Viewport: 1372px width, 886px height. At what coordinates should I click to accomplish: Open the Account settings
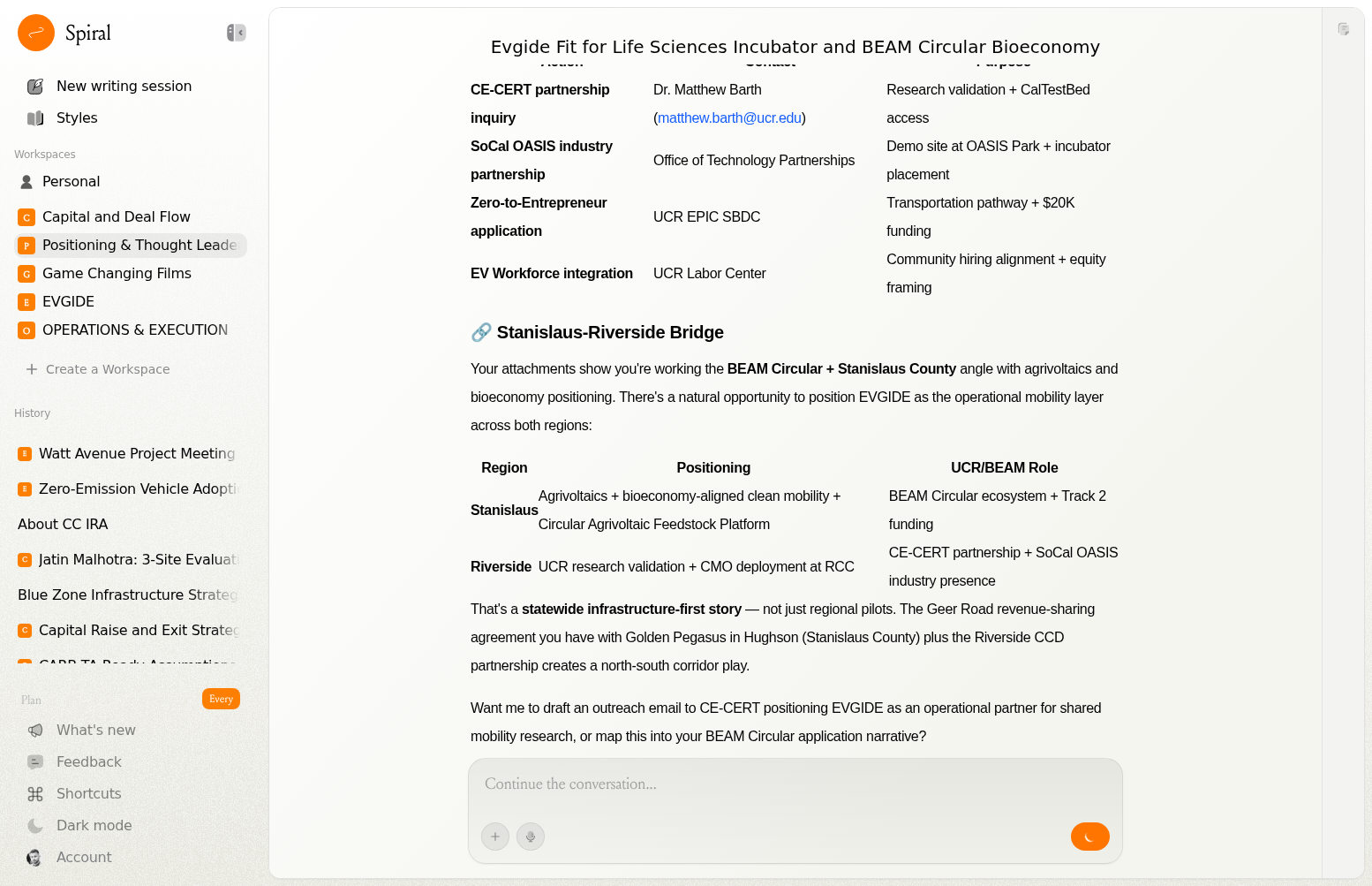pyautogui.click(x=84, y=857)
